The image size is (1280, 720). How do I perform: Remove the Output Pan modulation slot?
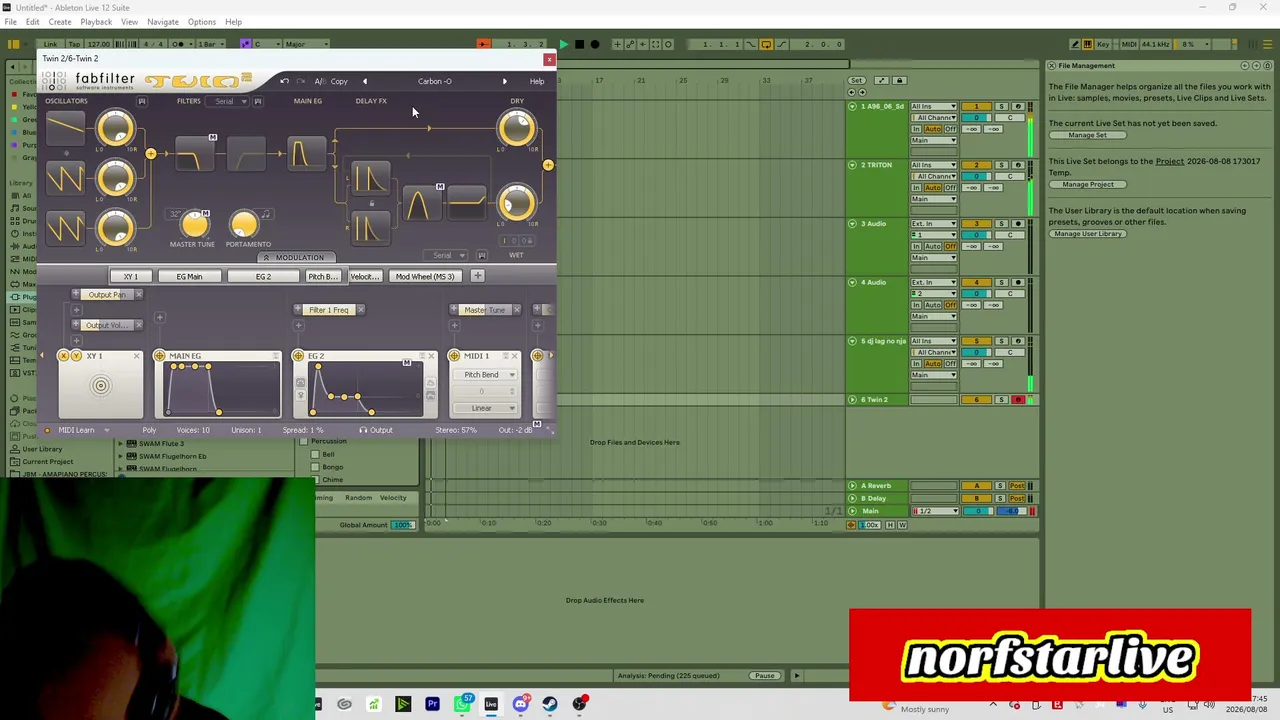(x=139, y=295)
